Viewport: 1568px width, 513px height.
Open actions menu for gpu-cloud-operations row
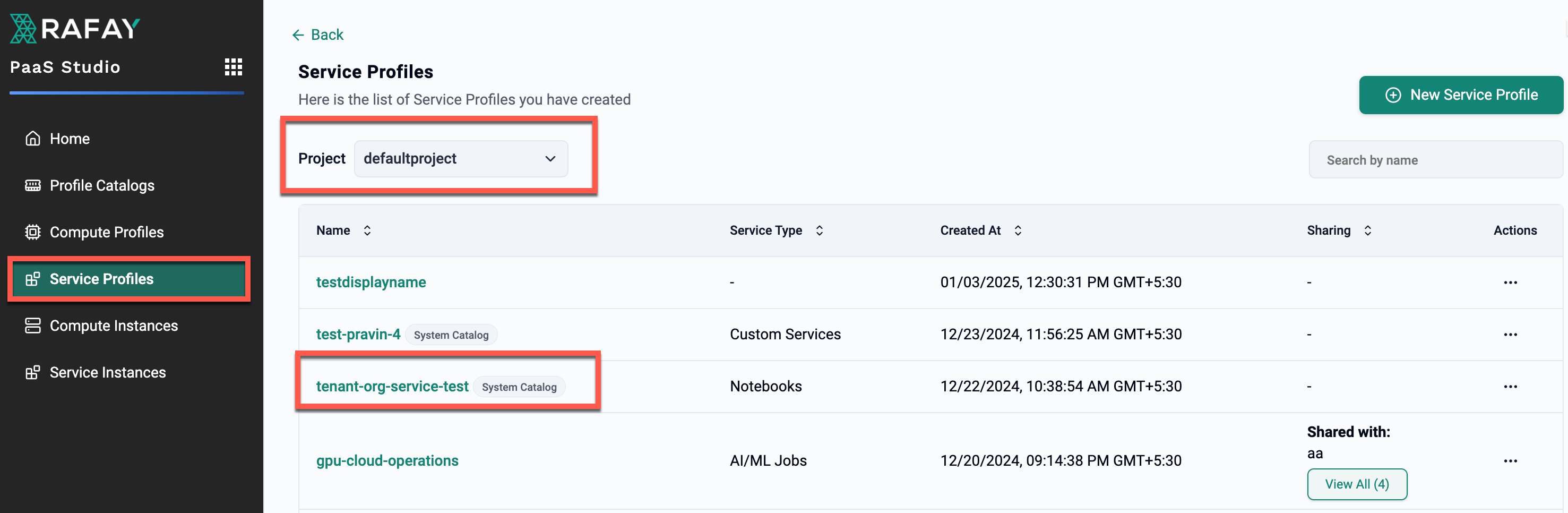(1510, 461)
